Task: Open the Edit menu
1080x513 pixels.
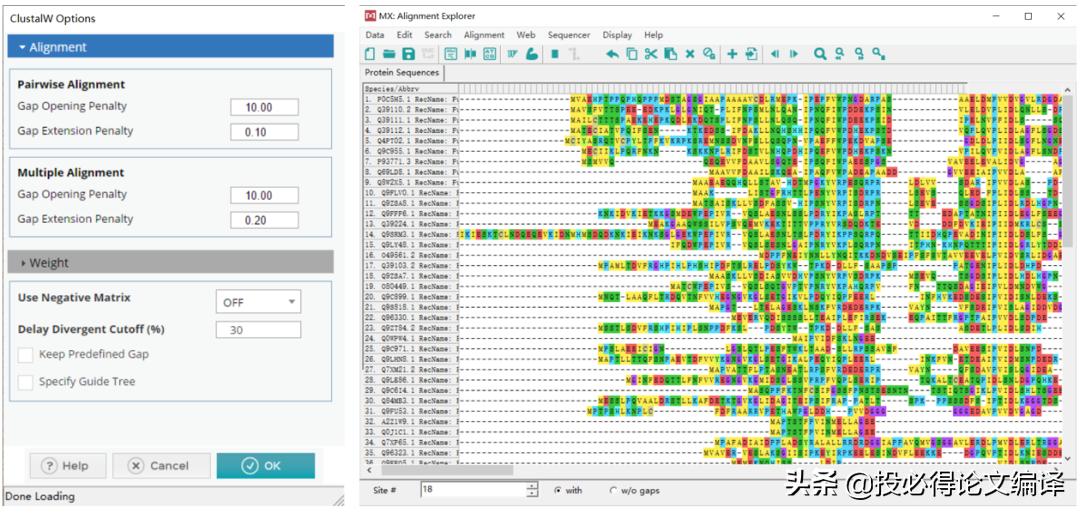Action: [404, 35]
